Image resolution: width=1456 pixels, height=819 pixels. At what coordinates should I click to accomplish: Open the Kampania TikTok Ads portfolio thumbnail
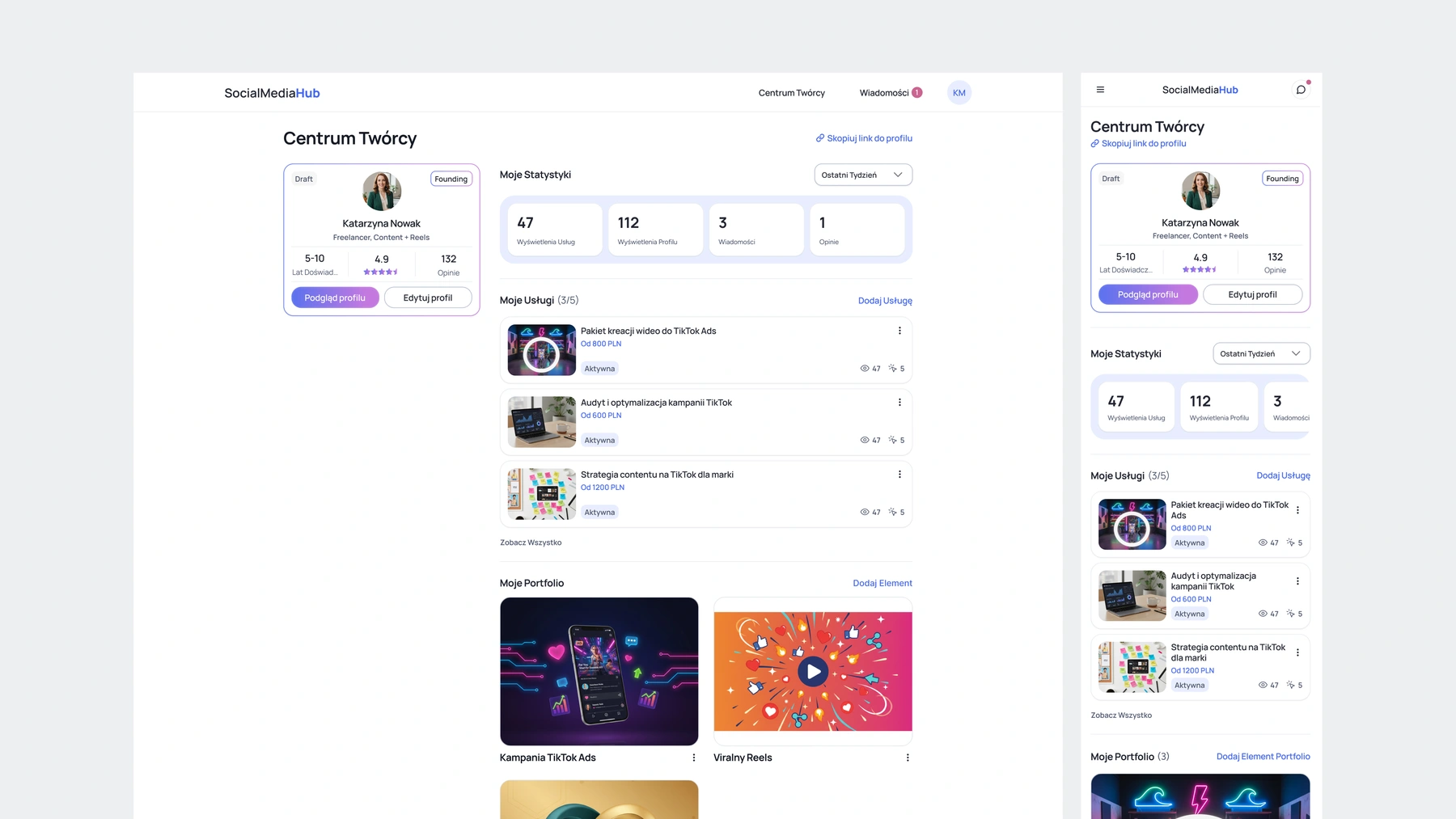(599, 671)
